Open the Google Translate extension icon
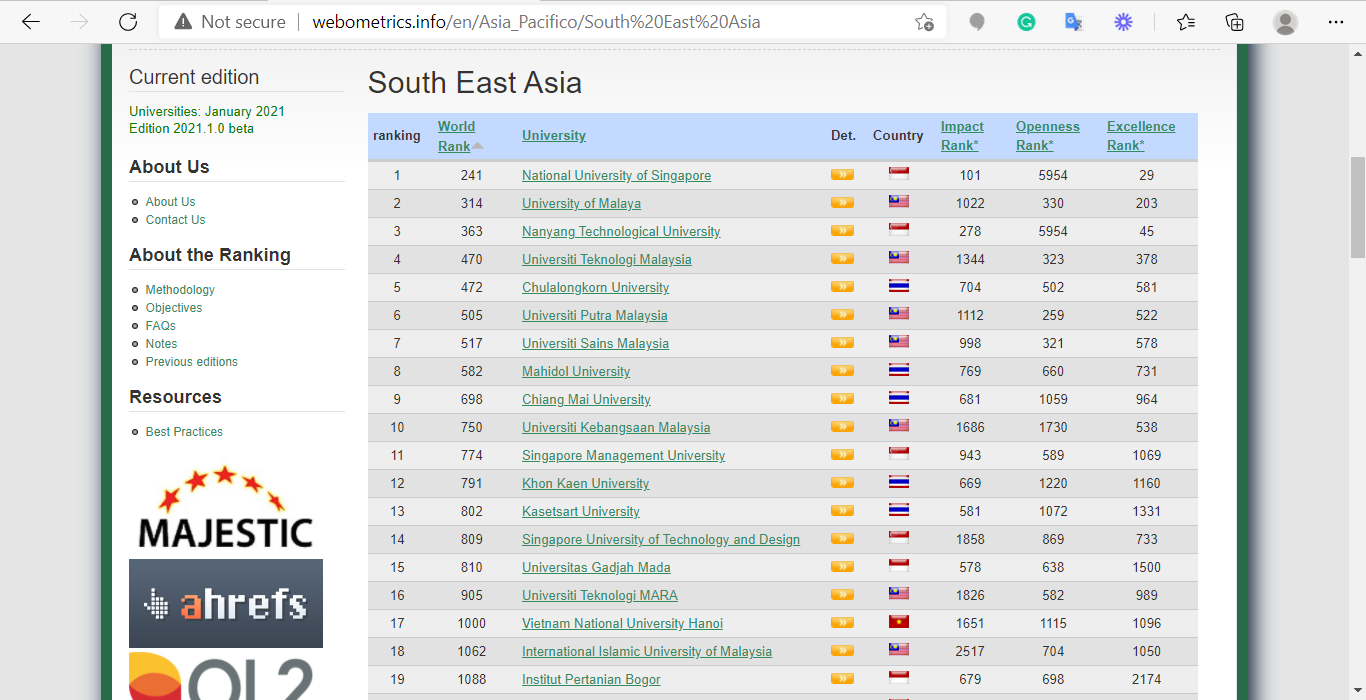This screenshot has height=700, width=1366. (x=1074, y=21)
